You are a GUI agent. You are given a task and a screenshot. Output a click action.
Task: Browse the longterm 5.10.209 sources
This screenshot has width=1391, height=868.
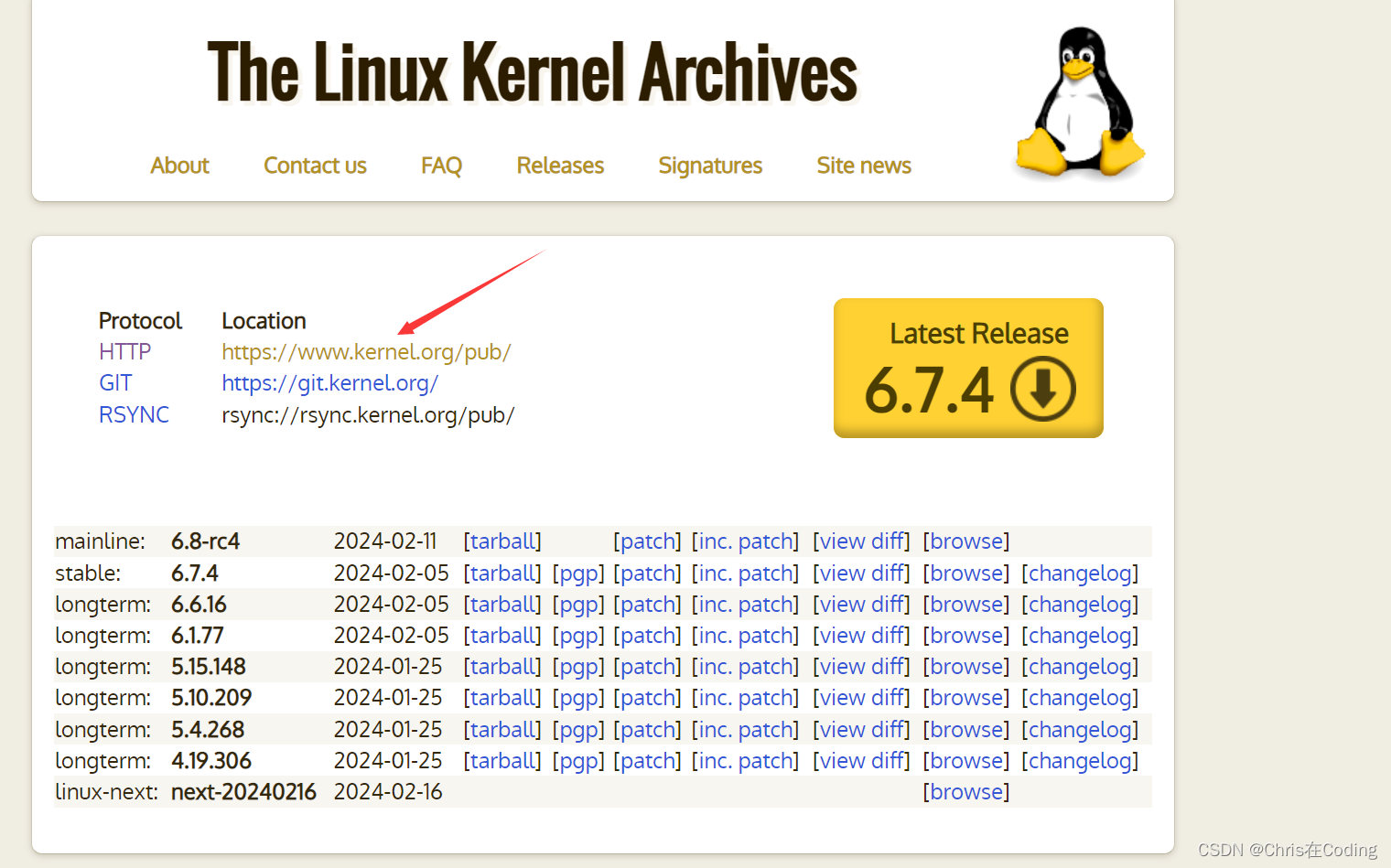[x=965, y=697]
